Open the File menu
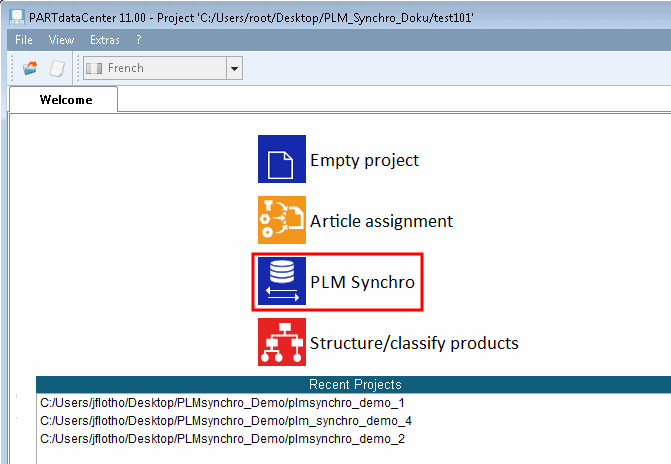The width and height of the screenshot is (671, 464). point(25,40)
